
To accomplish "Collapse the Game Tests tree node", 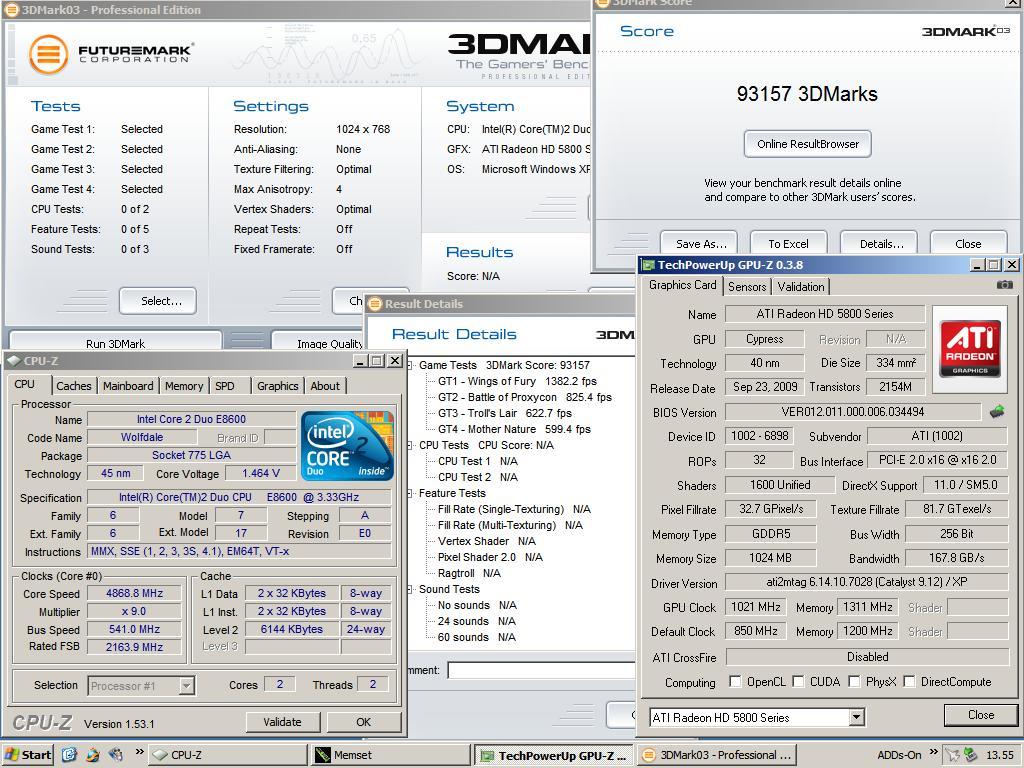I will tap(410, 365).
